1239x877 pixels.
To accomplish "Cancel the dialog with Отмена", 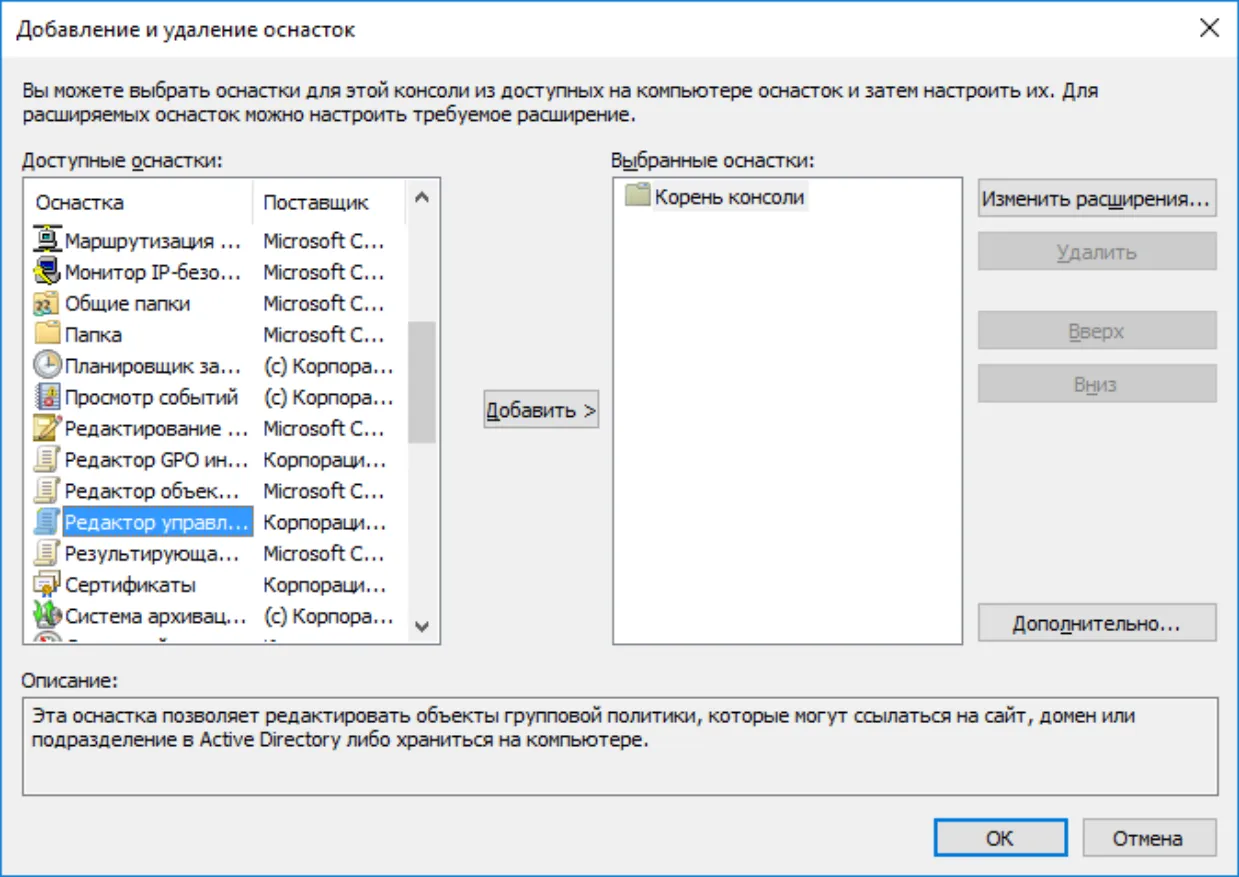I will point(1149,838).
